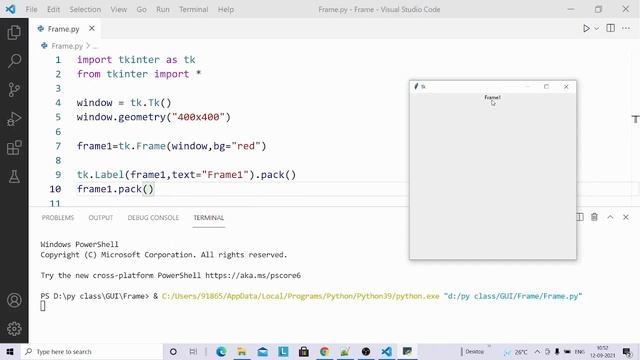Open the Terminal menu

[193, 9]
